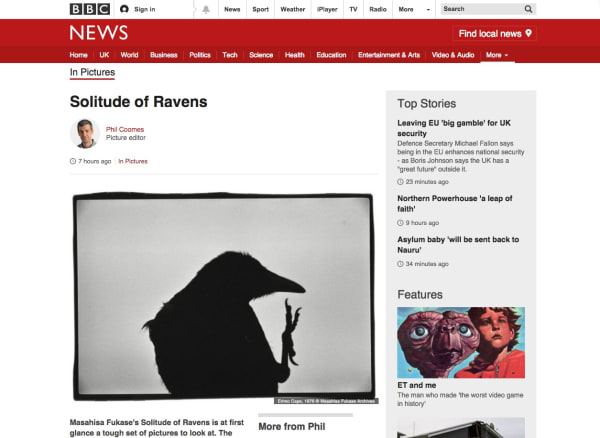Expand the red nav More menu

click(497, 55)
